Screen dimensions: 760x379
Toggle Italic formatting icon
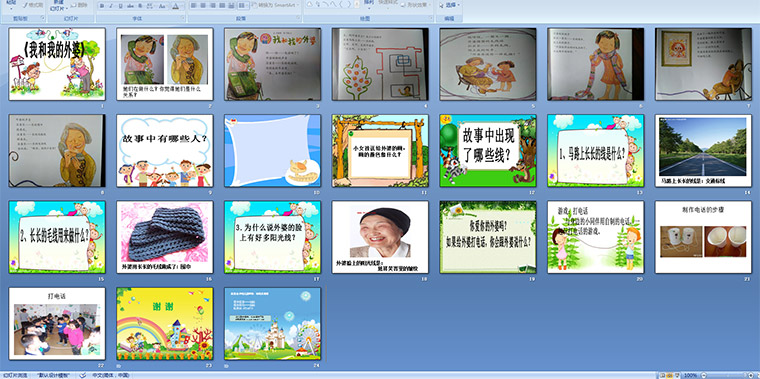tap(111, 6)
